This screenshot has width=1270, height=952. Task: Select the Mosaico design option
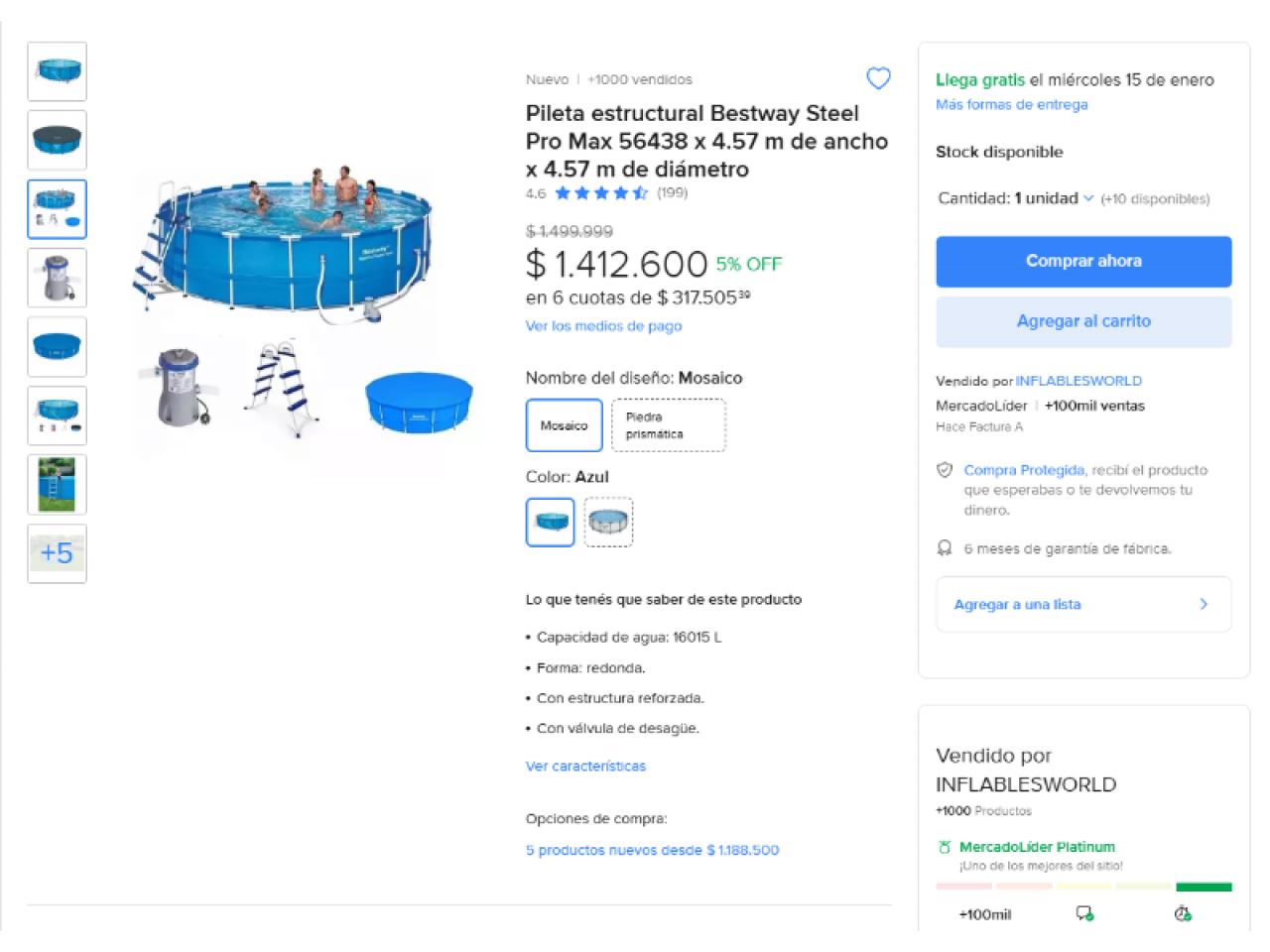(x=565, y=425)
